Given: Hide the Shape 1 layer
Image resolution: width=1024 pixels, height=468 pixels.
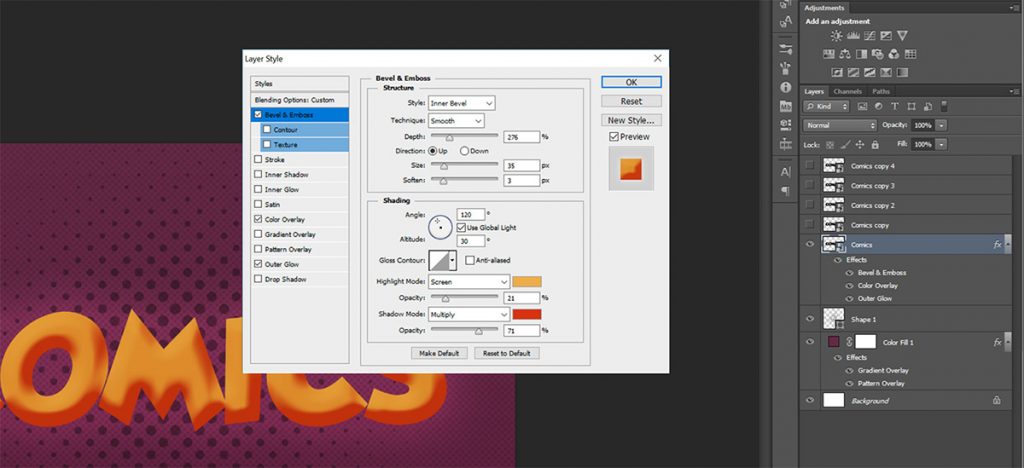Looking at the screenshot, I should point(811,318).
